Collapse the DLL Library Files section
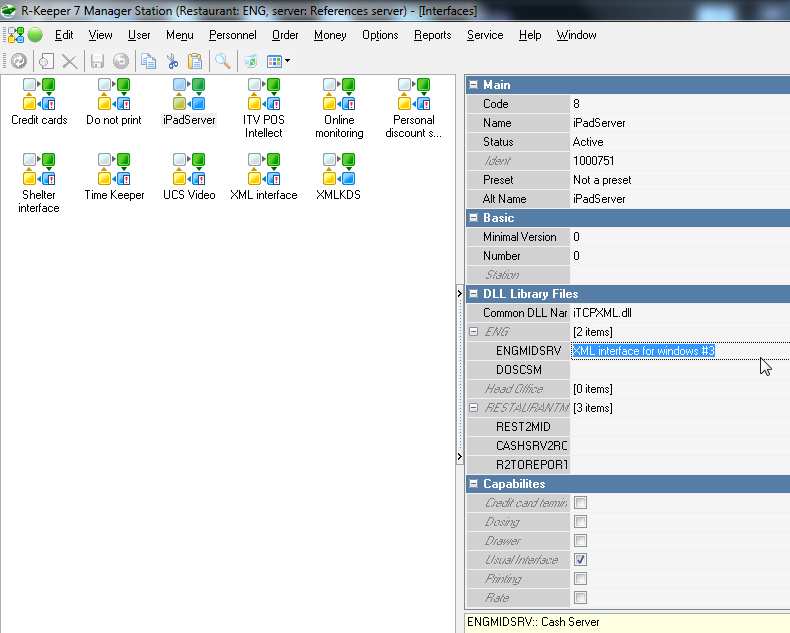Screen dimensions: 790x633 point(474,293)
